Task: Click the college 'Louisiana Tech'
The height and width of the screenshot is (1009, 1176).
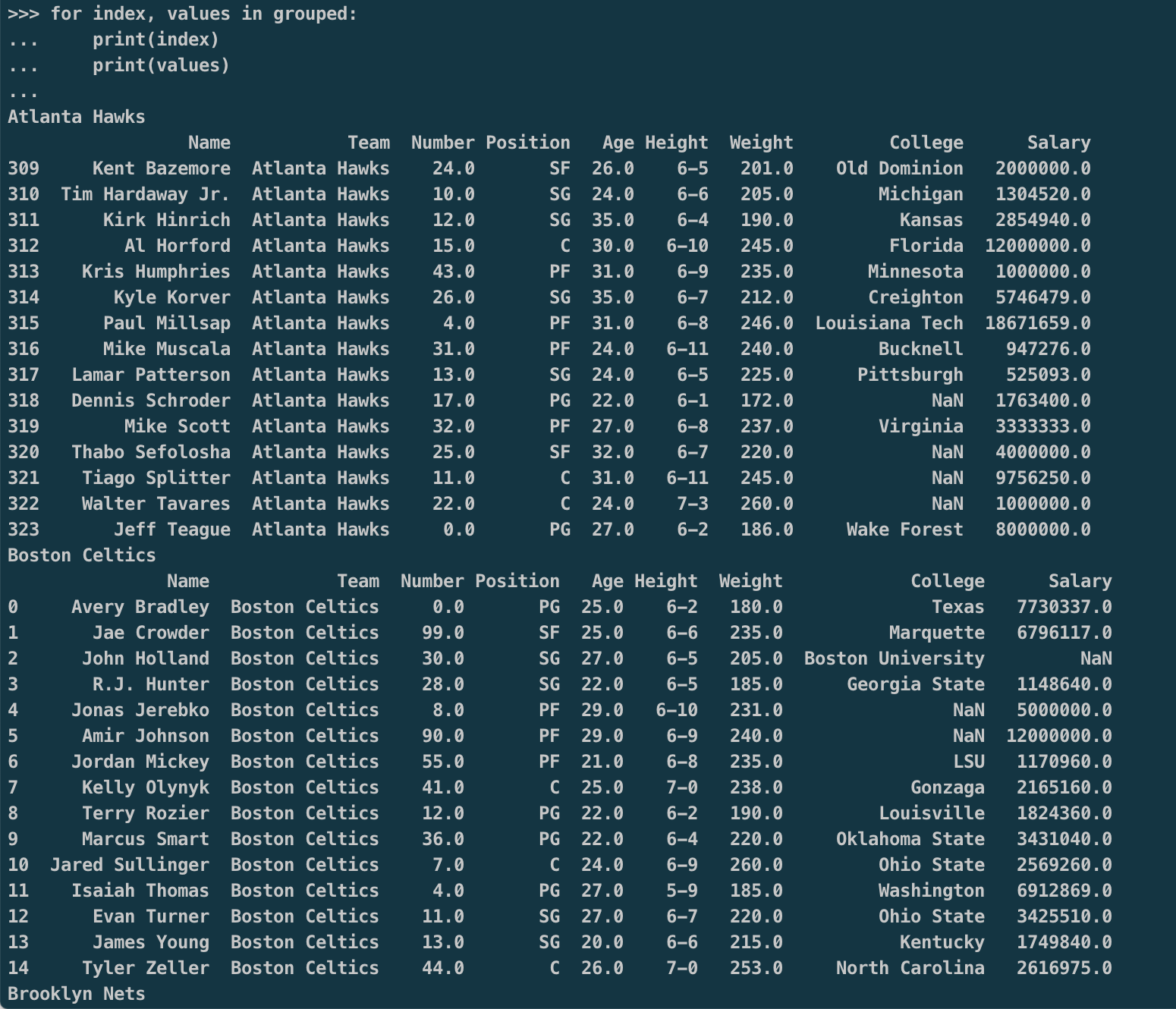Action: [x=889, y=323]
